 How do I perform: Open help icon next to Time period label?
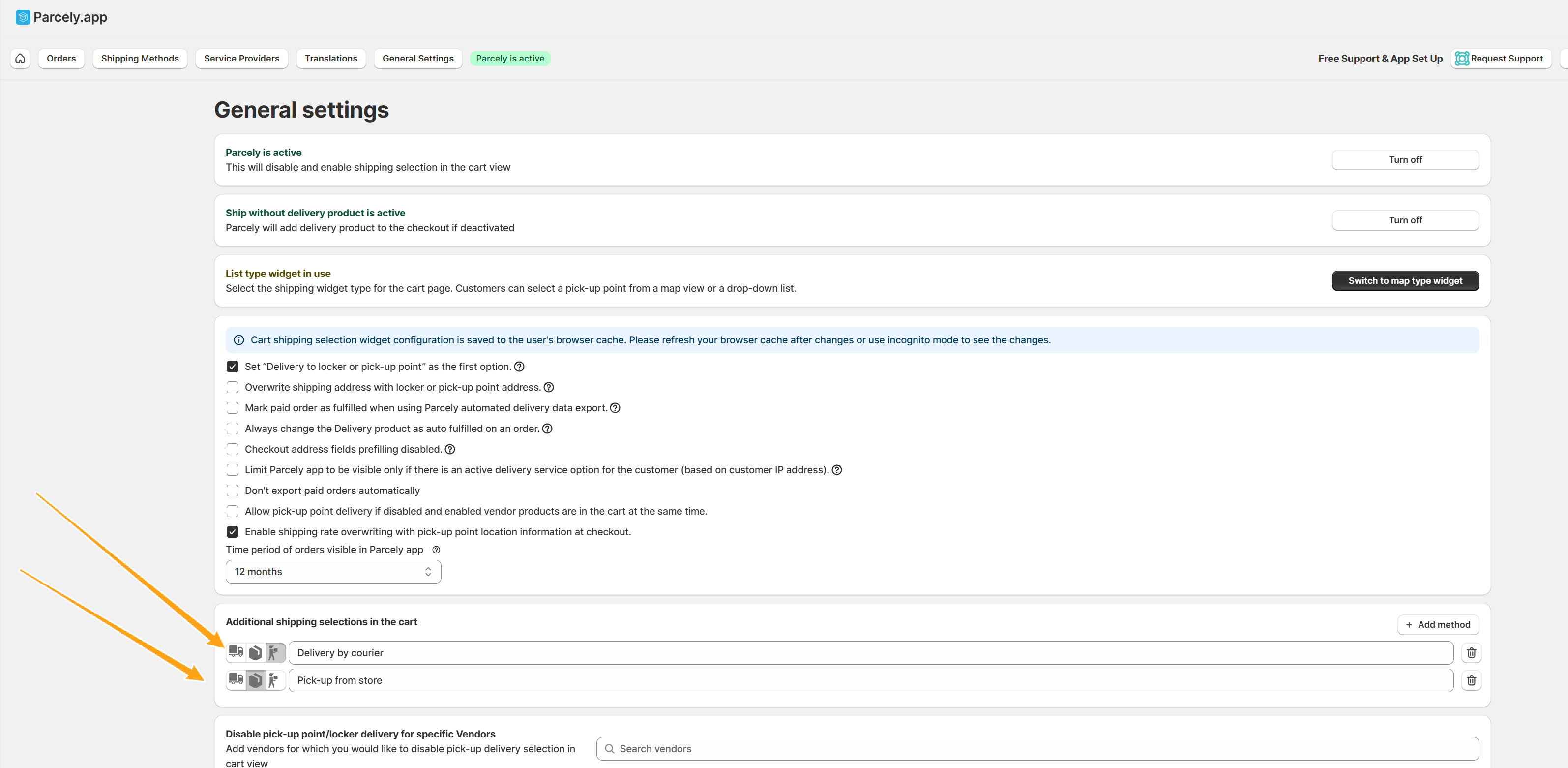436,550
